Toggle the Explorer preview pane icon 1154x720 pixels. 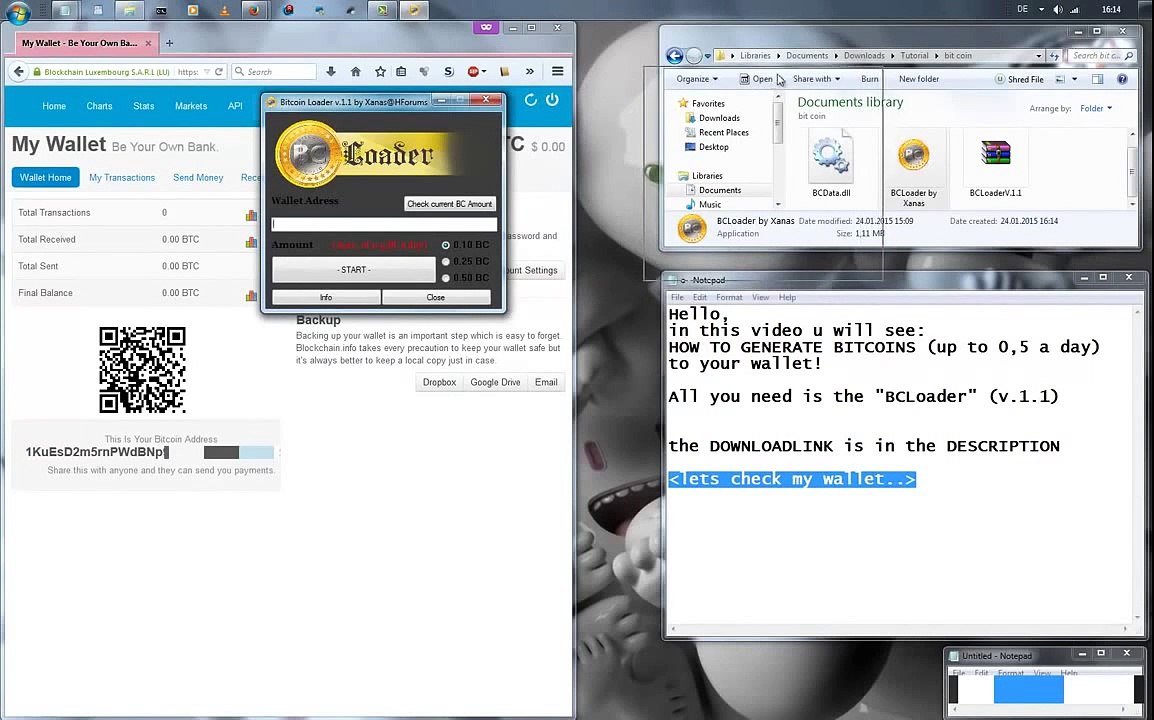(x=1097, y=79)
